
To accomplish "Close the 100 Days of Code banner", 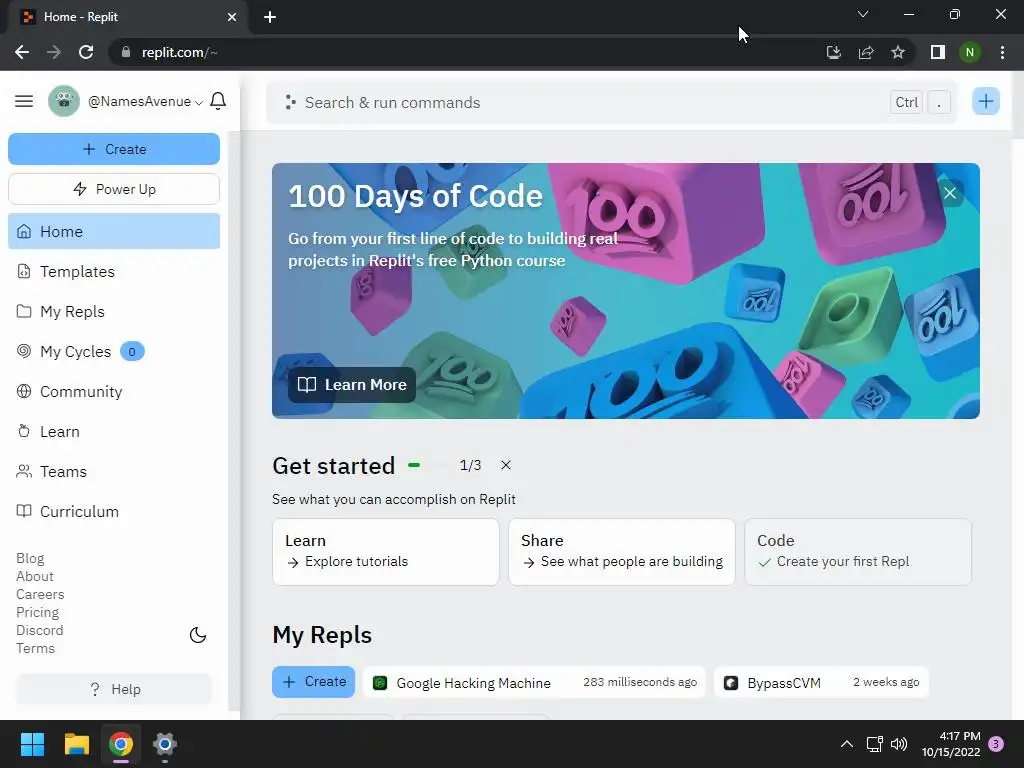I will point(950,193).
